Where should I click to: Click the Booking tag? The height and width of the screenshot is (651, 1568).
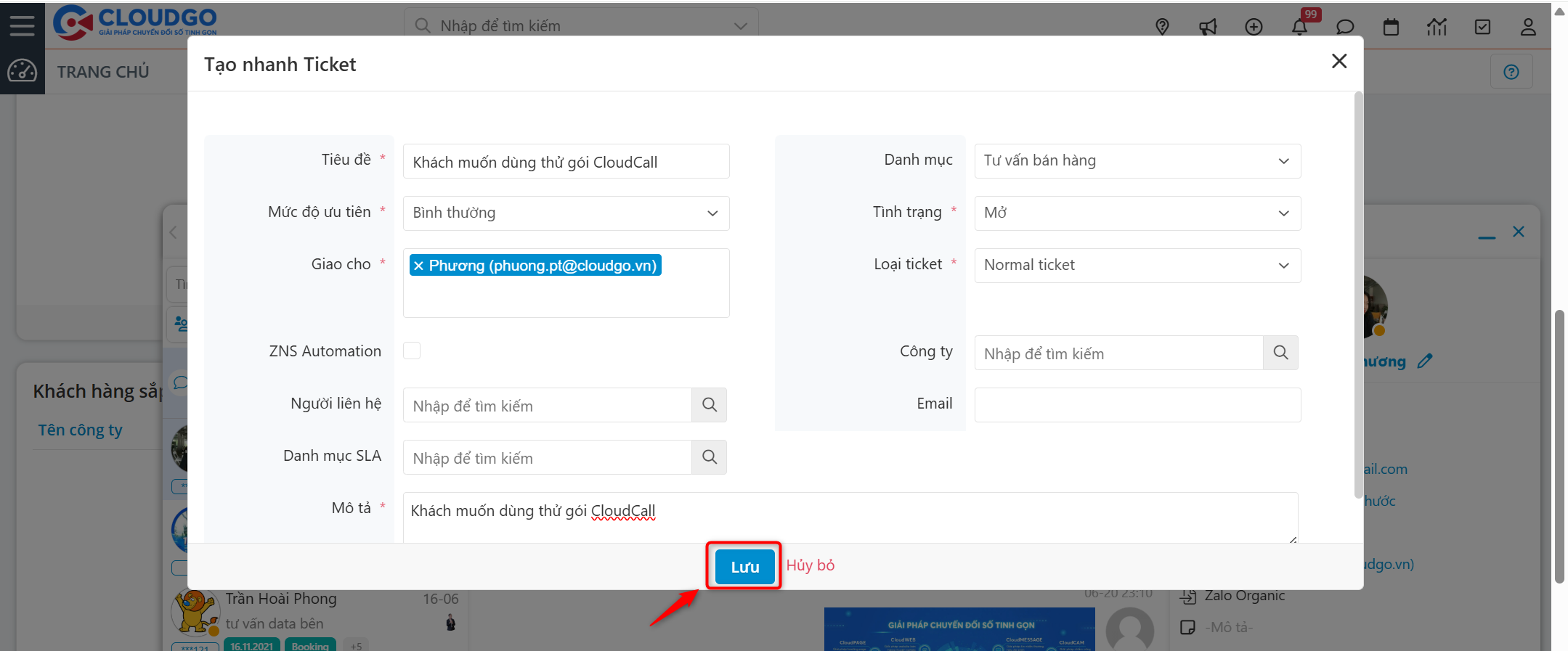tap(310, 646)
